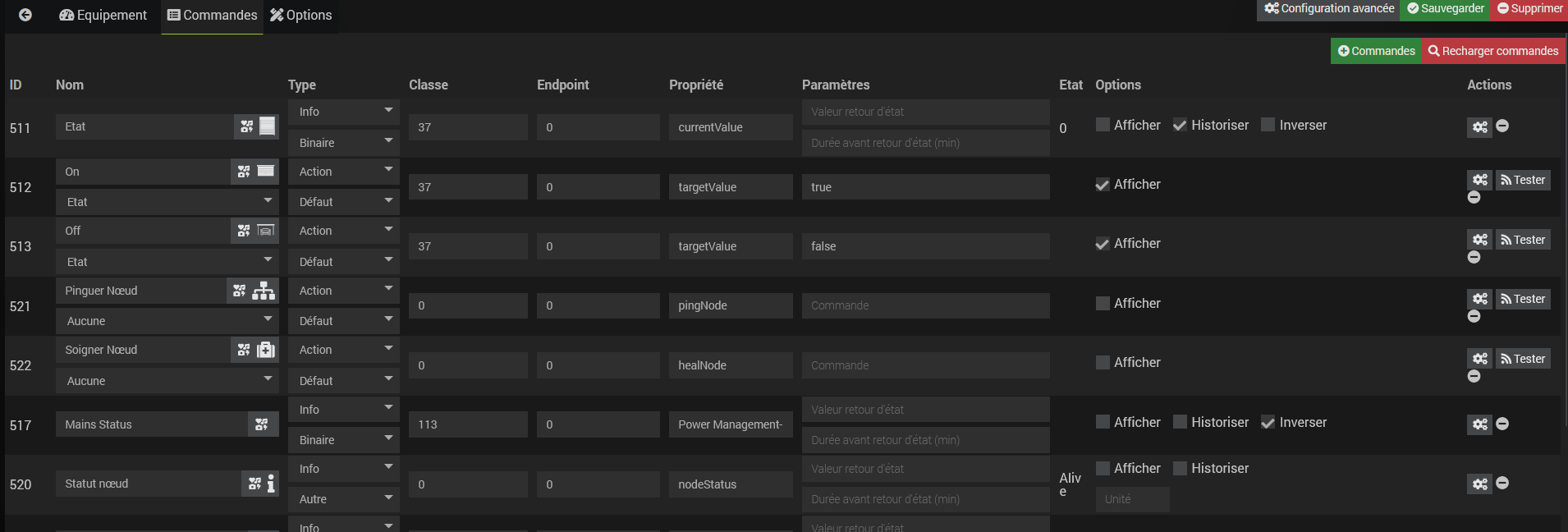Open the Autre subtype dropdown for Statut nœud

343,499
